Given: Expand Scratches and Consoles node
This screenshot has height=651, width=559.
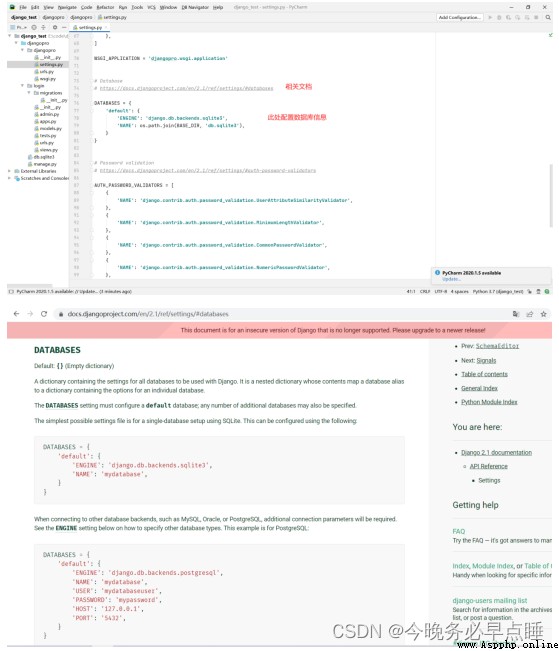Looking at the screenshot, I should click(10, 178).
